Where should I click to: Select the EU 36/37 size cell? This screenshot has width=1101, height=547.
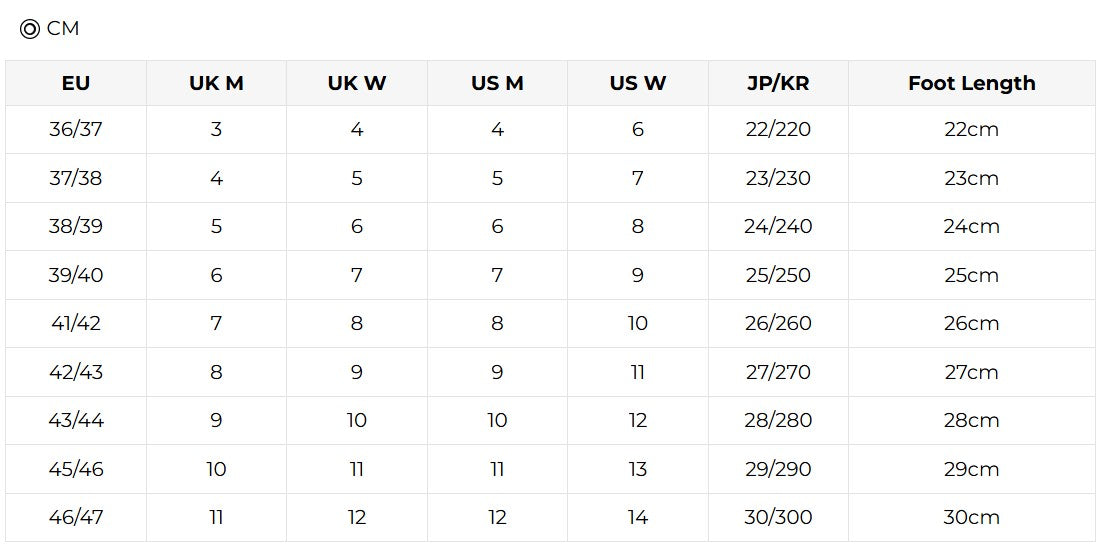point(76,130)
